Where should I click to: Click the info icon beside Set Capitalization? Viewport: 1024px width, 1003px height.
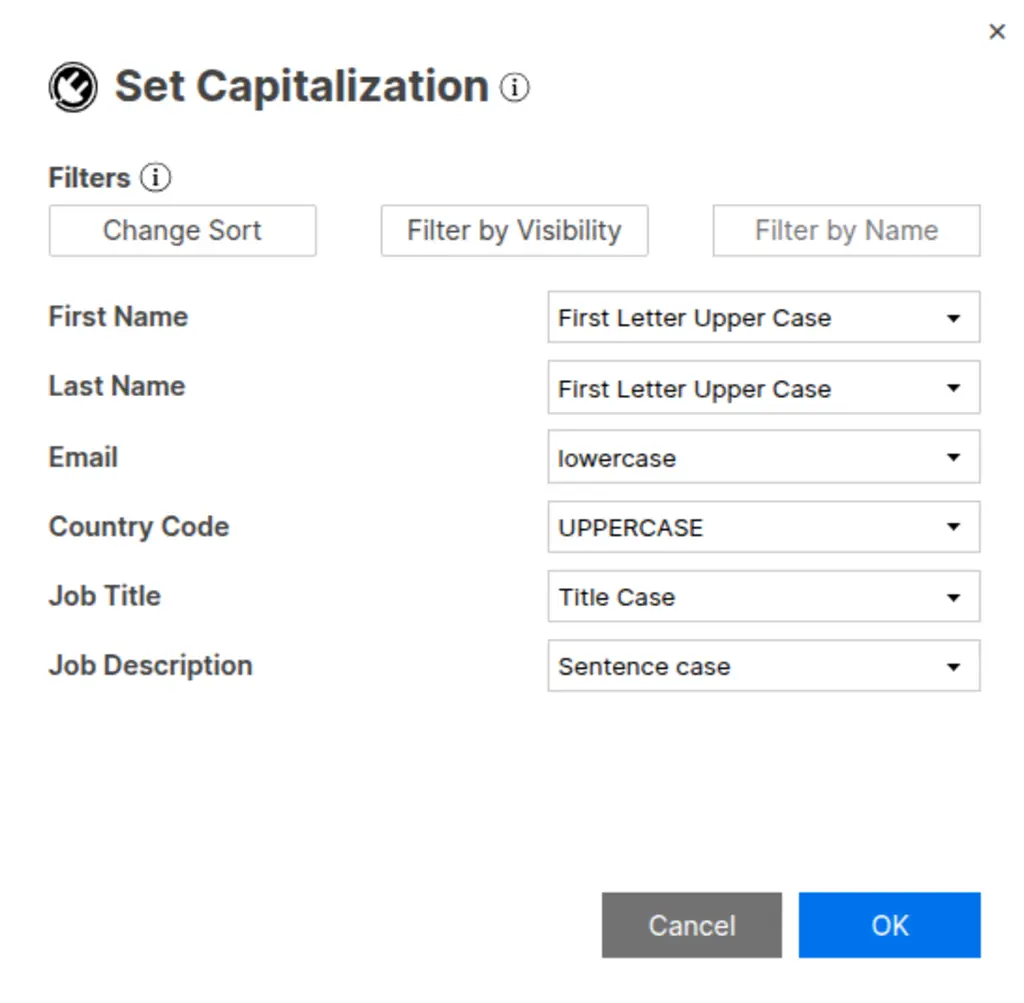pos(515,88)
